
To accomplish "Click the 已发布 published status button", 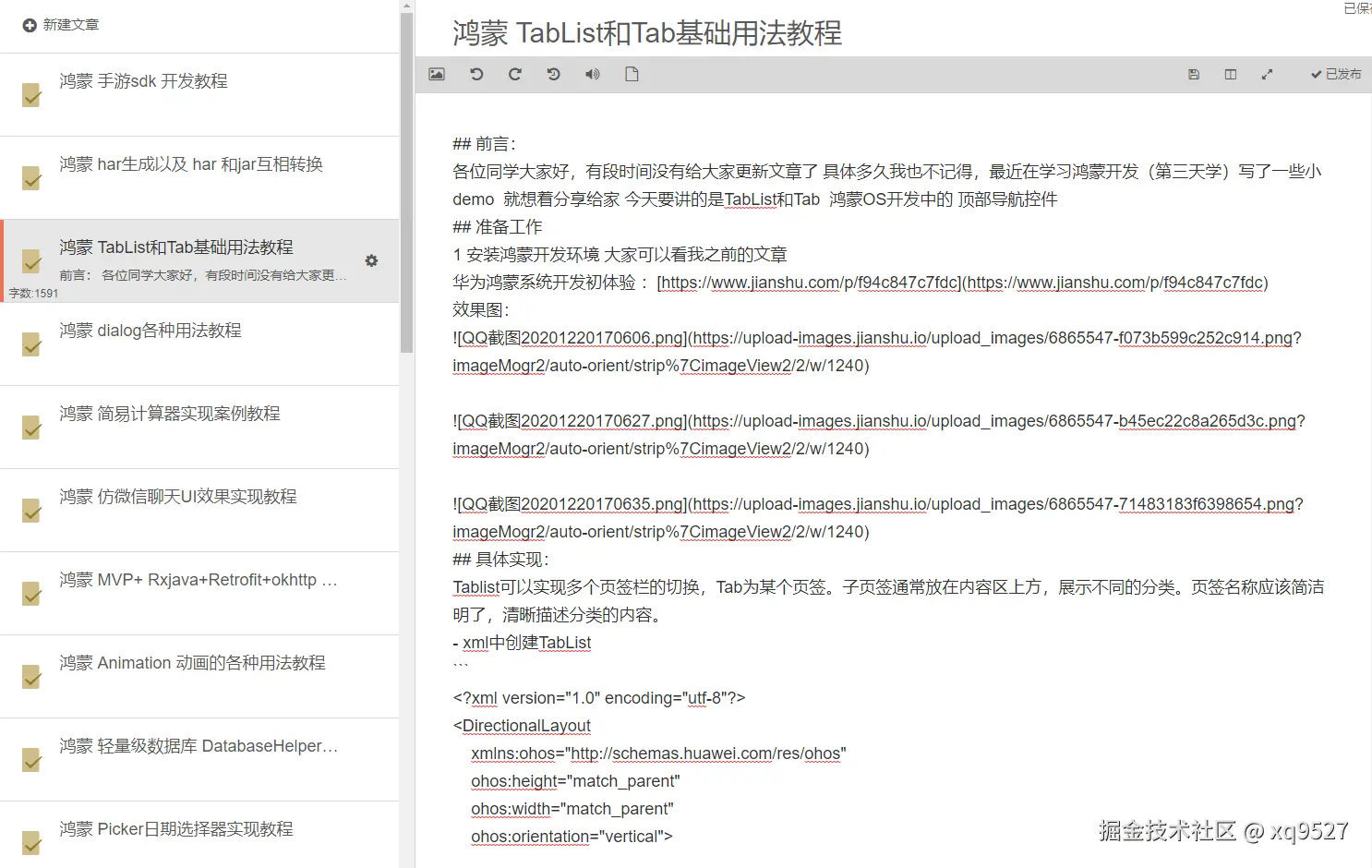I will pos(1336,74).
